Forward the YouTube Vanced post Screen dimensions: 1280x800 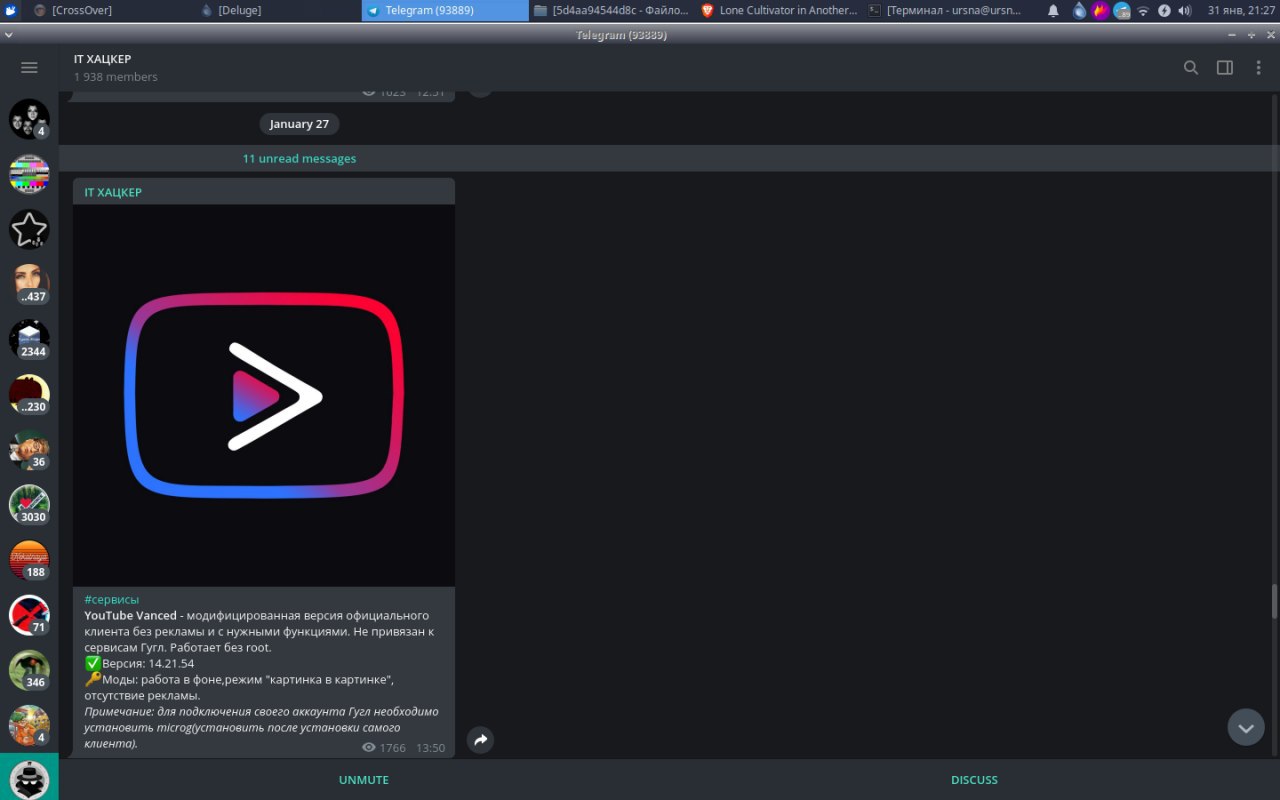pos(480,740)
